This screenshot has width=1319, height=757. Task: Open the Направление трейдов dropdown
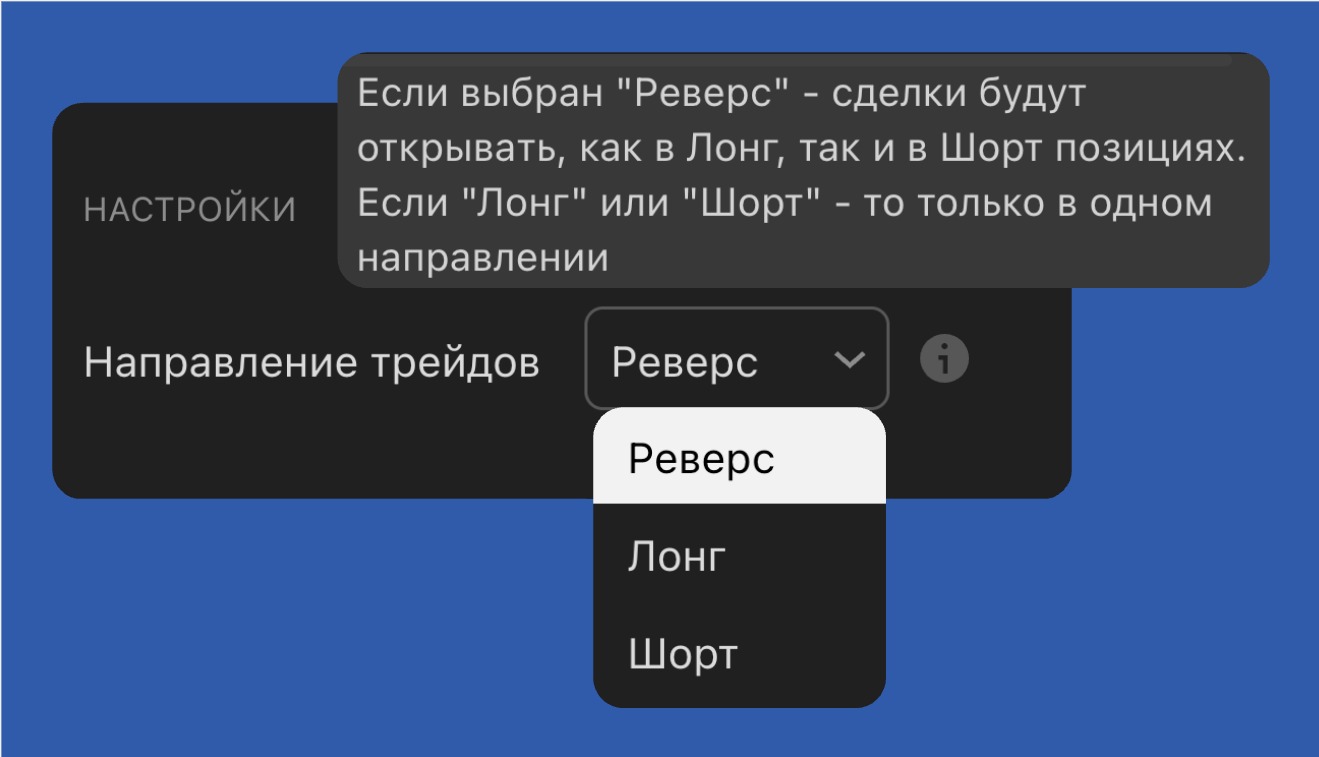[x=735, y=359]
